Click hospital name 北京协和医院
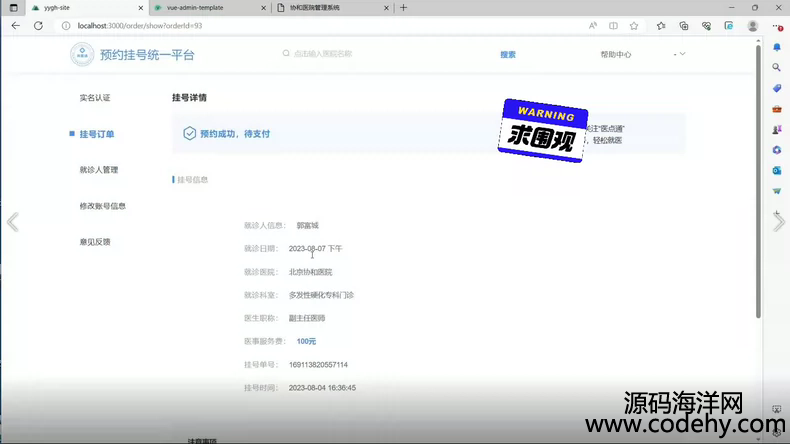Viewport: 790px width, 444px height. point(310,272)
